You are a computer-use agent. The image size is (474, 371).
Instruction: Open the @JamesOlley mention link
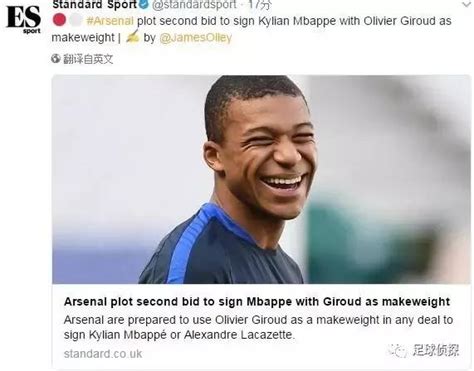(x=196, y=38)
